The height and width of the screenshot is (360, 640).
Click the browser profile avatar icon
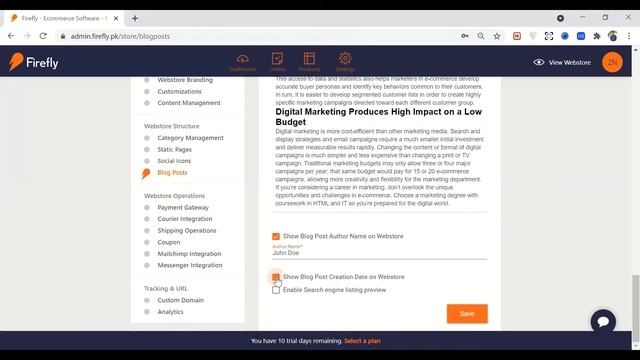coord(613,36)
